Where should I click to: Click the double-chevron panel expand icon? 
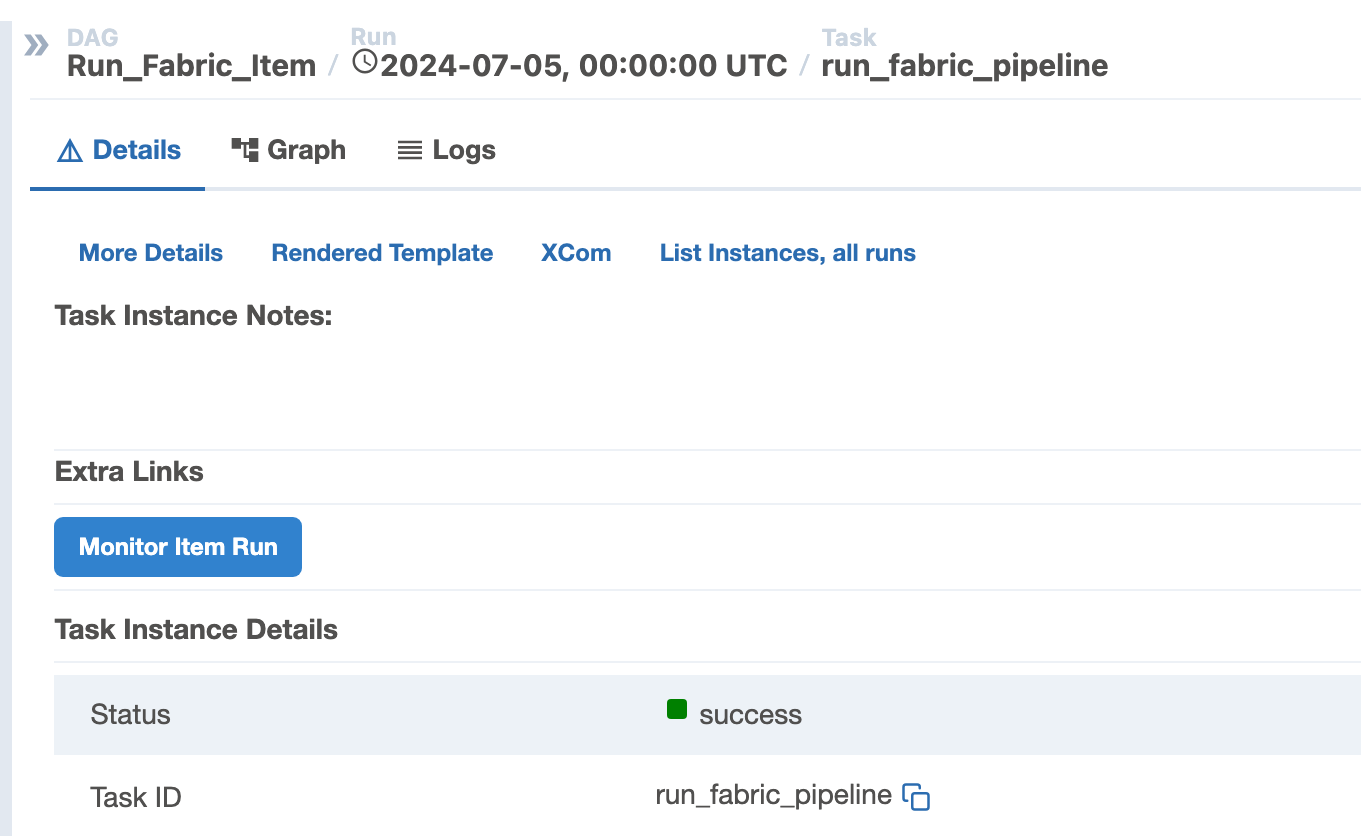[x=37, y=45]
